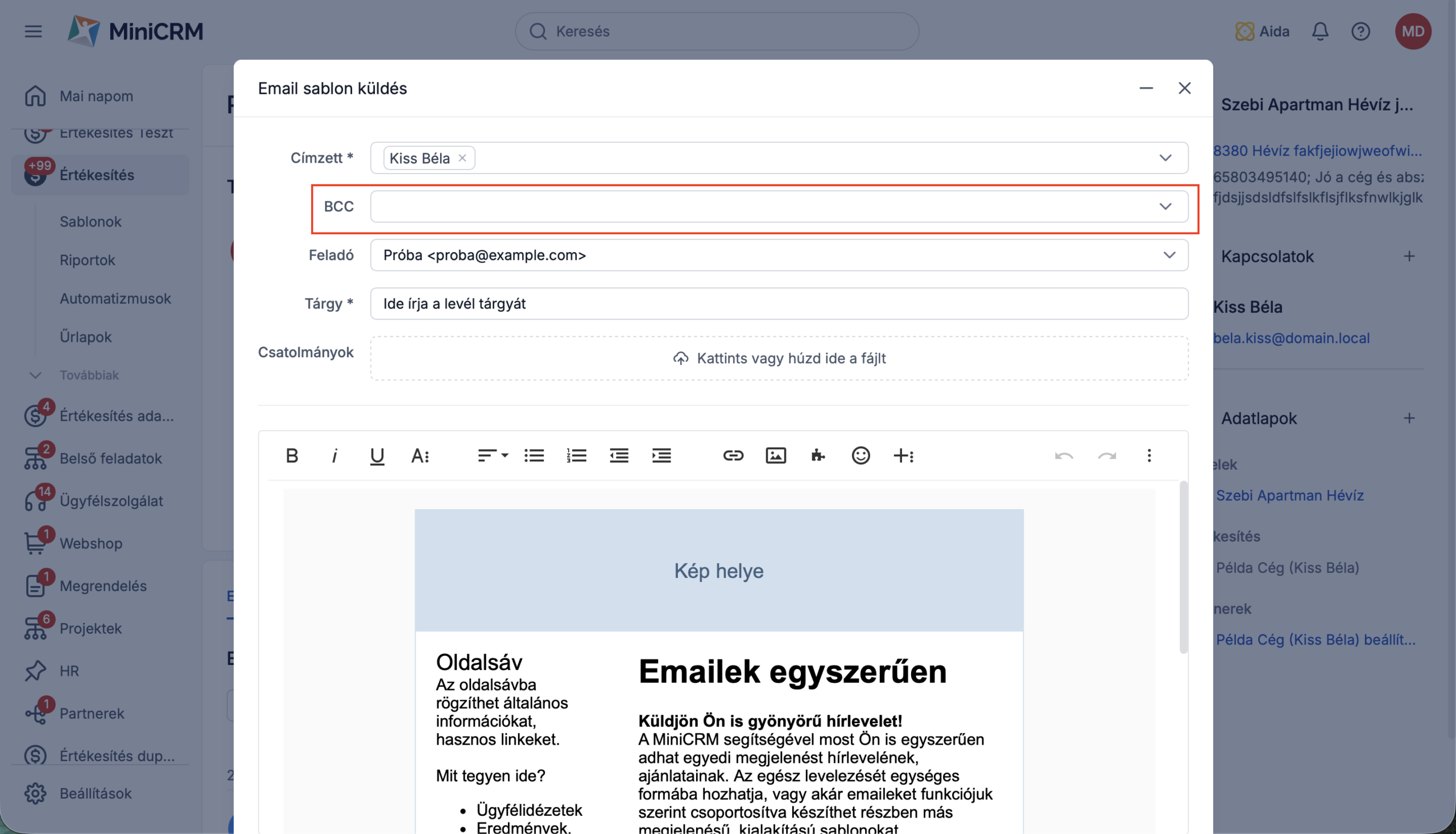Viewport: 1456px width, 834px height.
Task: Go to Automatizmusok submenu
Action: point(115,299)
